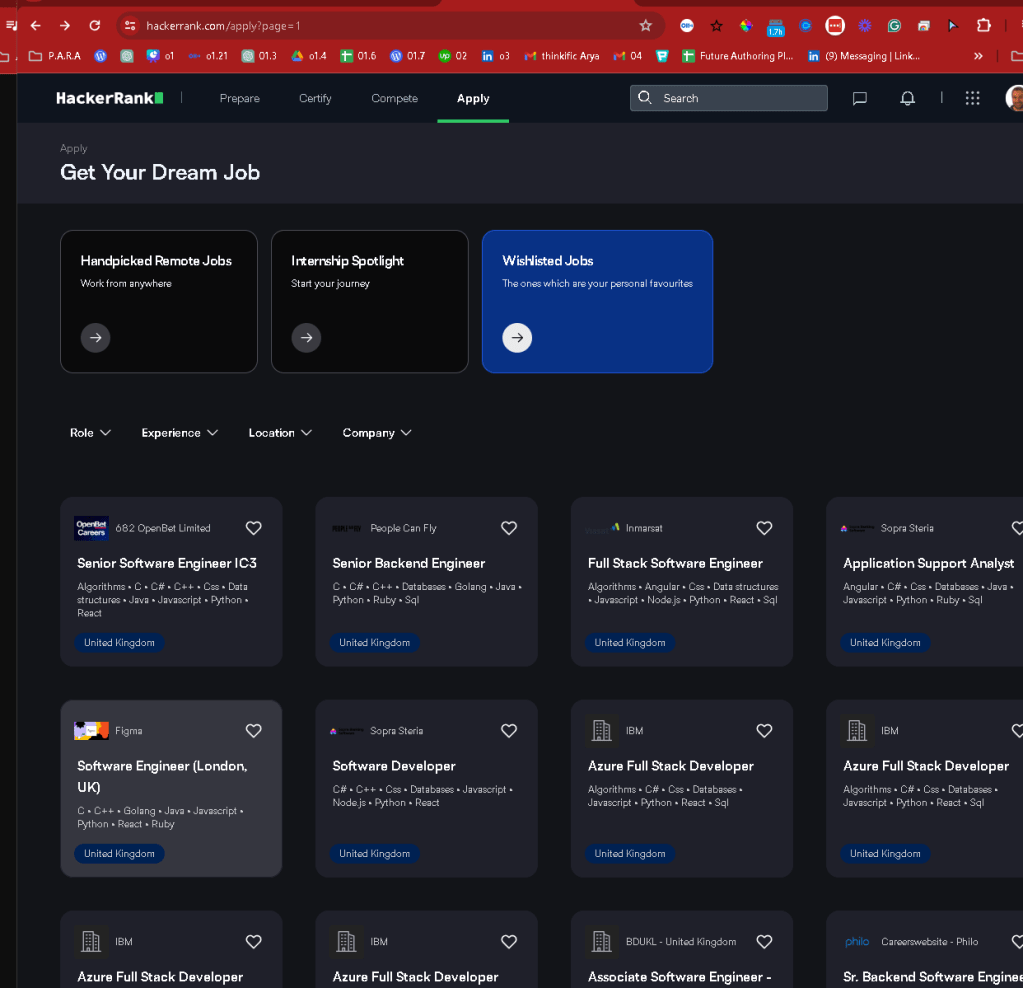1023x988 pixels.
Task: Open Associate Software Engineer listing
Action: pyautogui.click(x=679, y=977)
